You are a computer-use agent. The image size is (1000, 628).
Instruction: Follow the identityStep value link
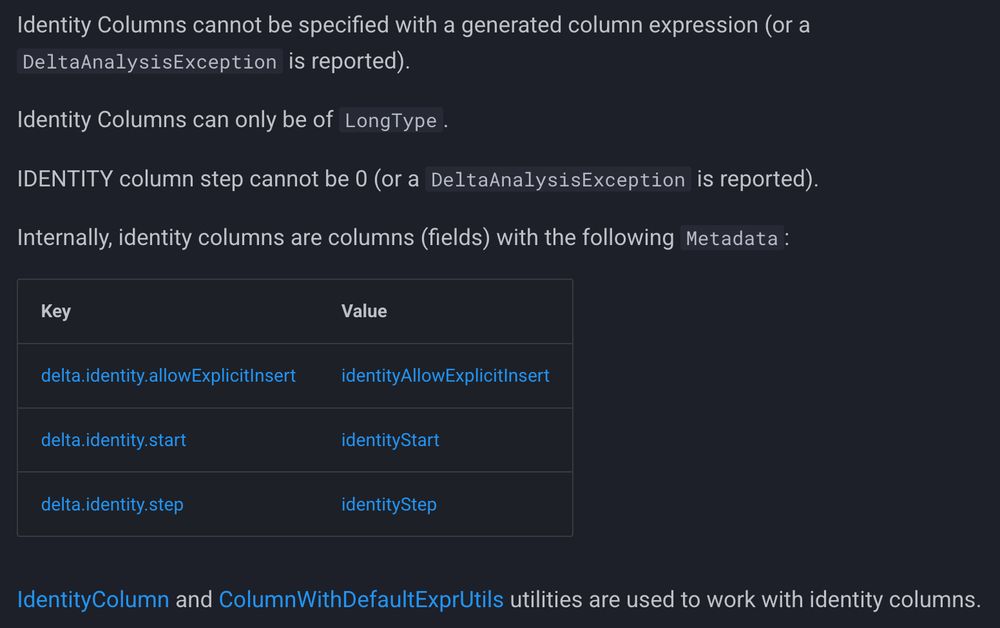pyautogui.click(x=389, y=504)
